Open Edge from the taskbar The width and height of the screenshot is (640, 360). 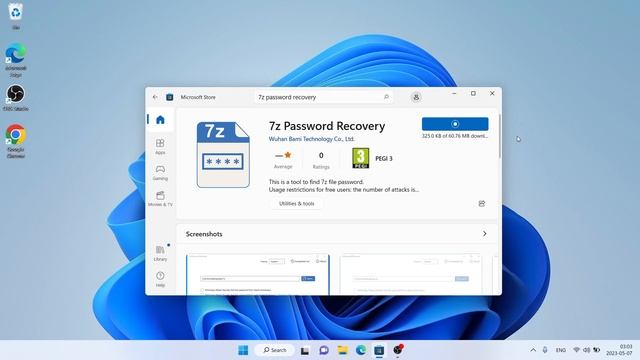click(361, 350)
